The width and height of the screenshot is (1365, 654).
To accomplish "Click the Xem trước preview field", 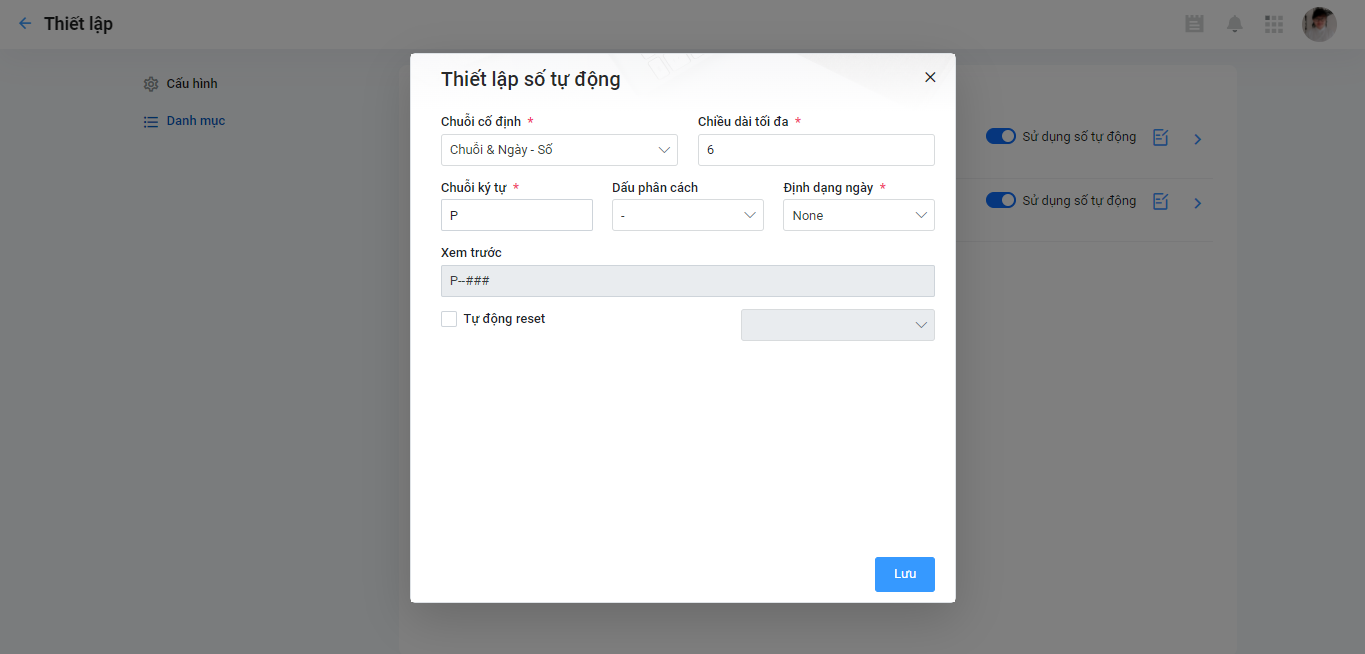I will pyautogui.click(x=688, y=281).
